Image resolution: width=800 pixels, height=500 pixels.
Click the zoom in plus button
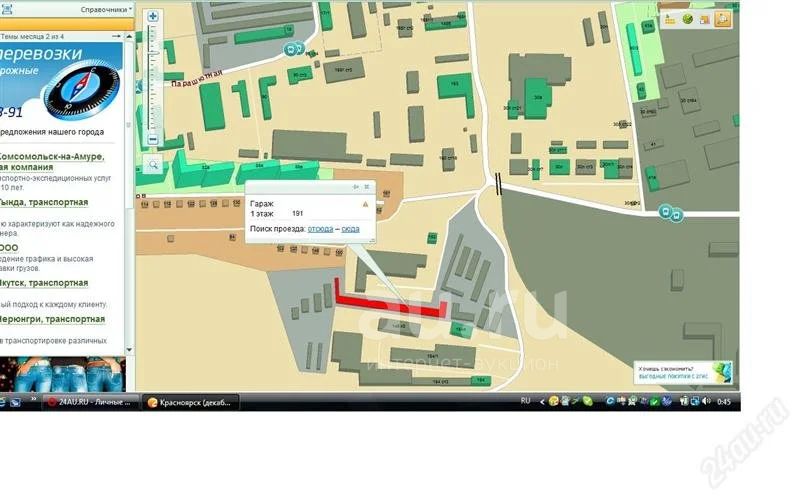[x=153, y=17]
